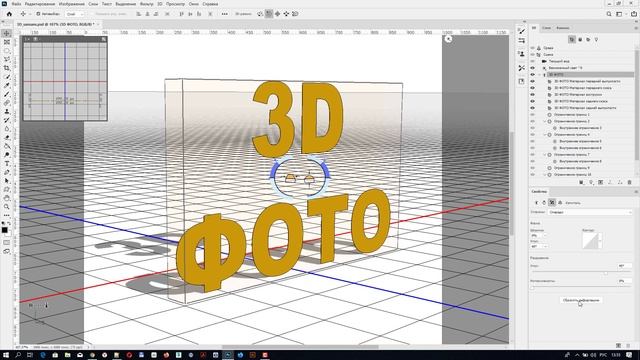Toggle visibility of Ограничение границы 1
This screenshot has height=360, width=640.
[532, 115]
